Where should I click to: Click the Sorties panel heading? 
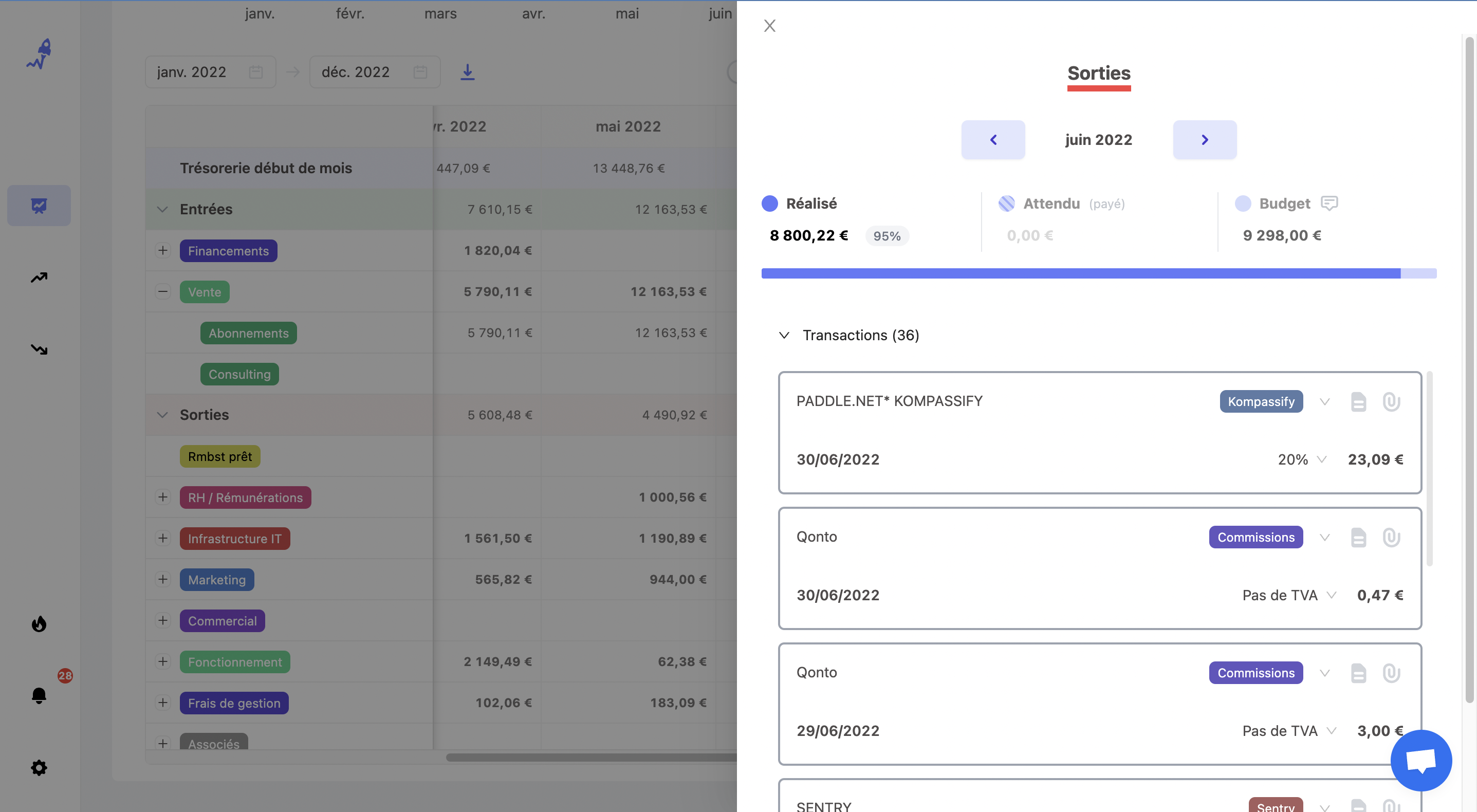(1099, 73)
